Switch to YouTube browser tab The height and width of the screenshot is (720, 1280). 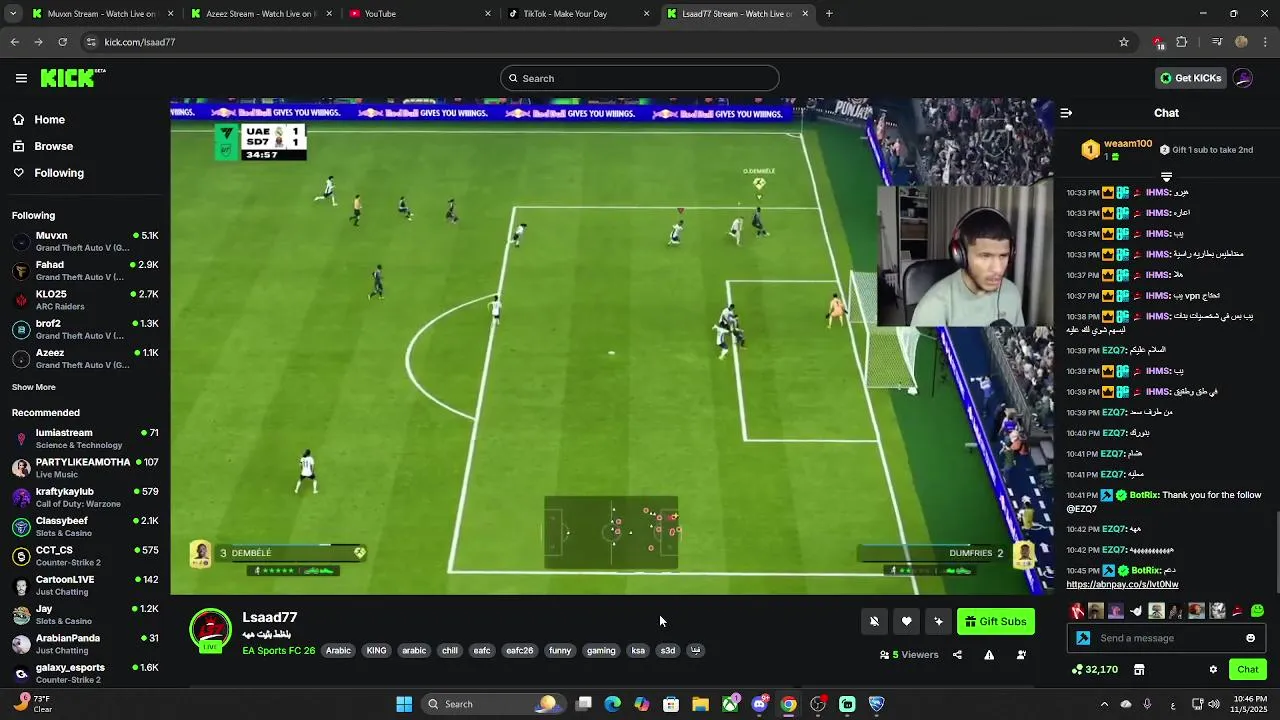(420, 14)
